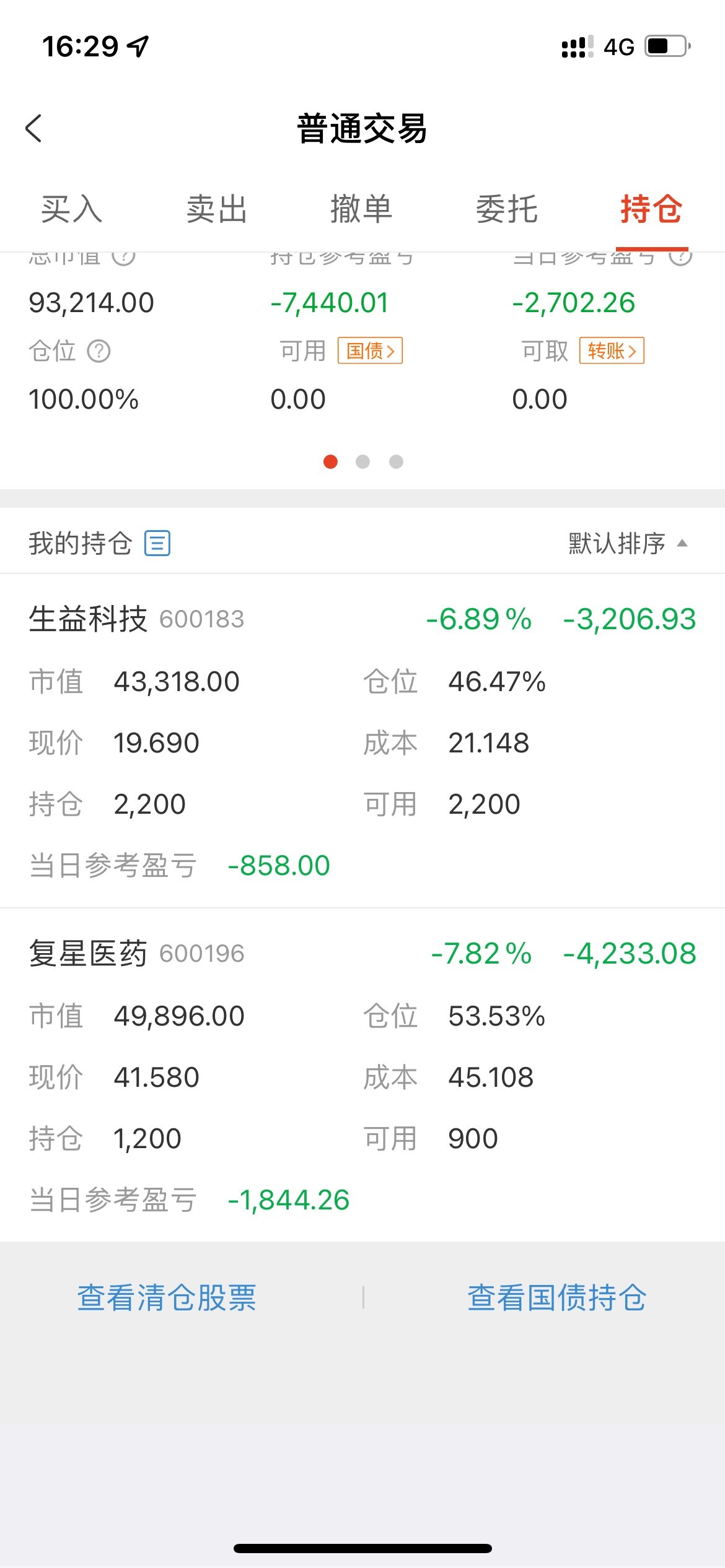
Task: Select the first page indicator dot
Action: 331,461
